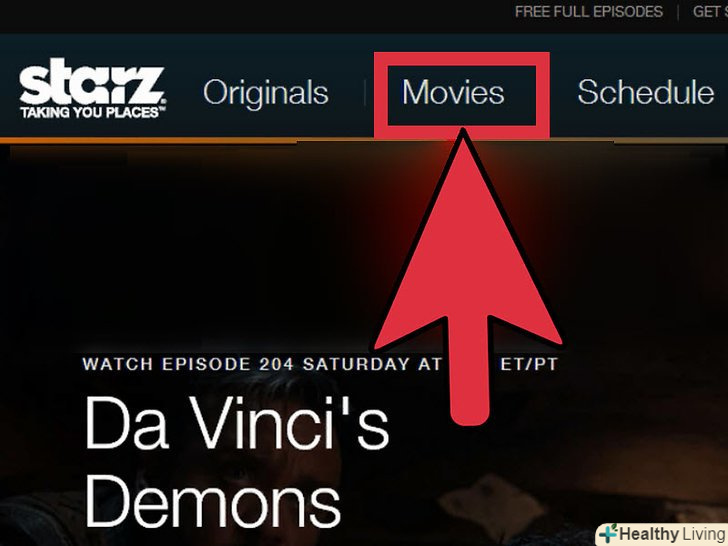This screenshot has height=546, width=728.
Task: Select the Movies menu item
Action: click(x=453, y=92)
